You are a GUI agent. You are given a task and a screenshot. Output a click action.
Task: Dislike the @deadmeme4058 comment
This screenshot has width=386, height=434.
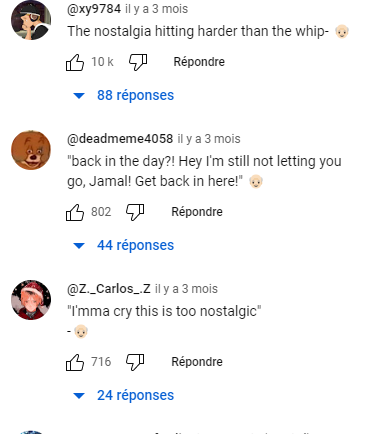(135, 212)
